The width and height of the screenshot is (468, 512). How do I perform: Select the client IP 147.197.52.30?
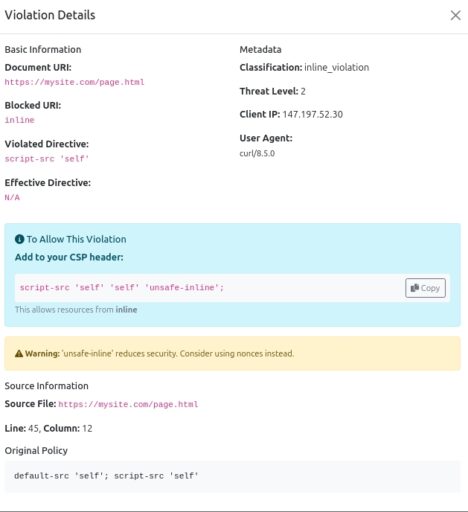pos(313,114)
